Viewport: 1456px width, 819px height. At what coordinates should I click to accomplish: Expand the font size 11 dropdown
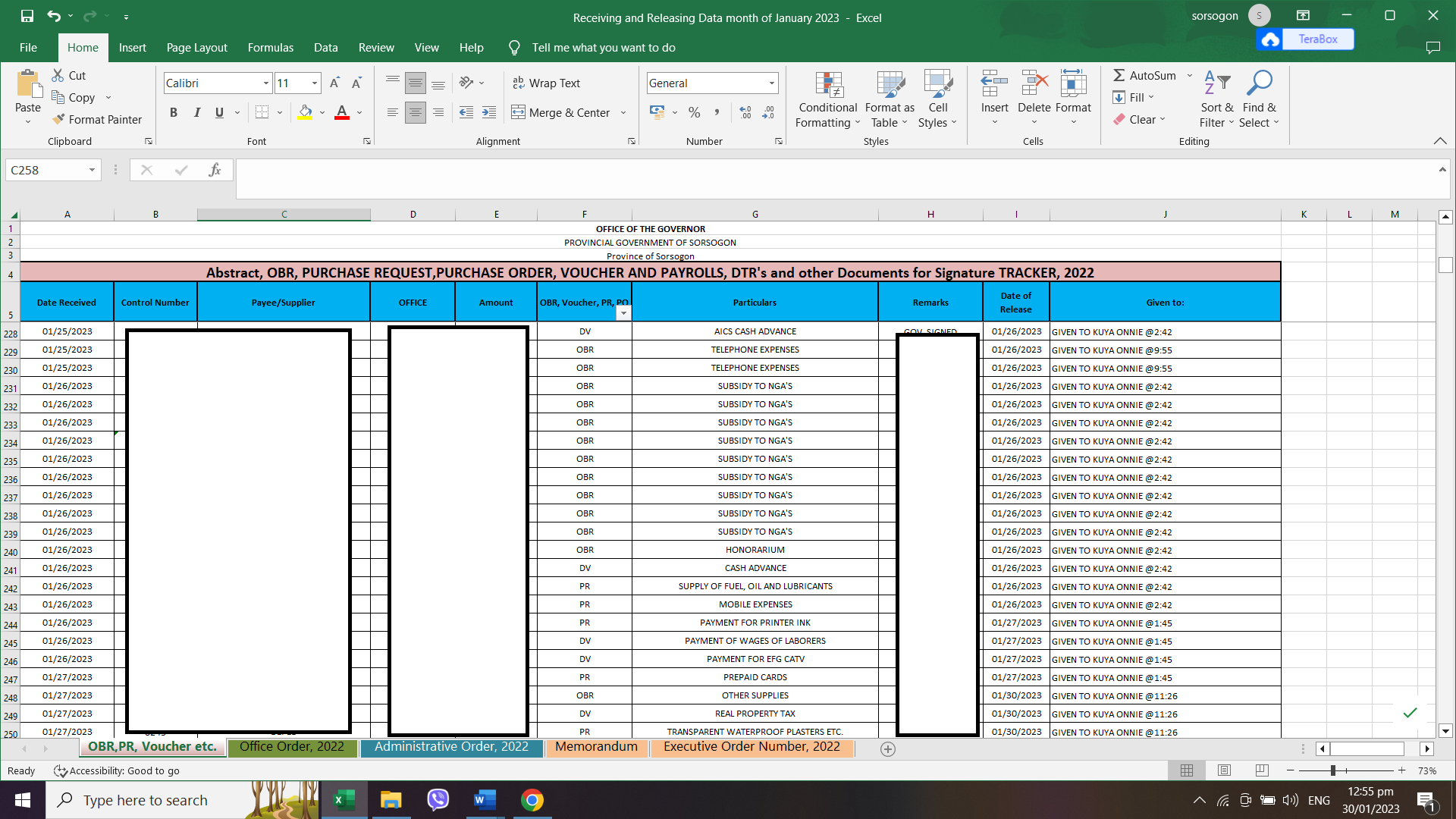(x=315, y=83)
